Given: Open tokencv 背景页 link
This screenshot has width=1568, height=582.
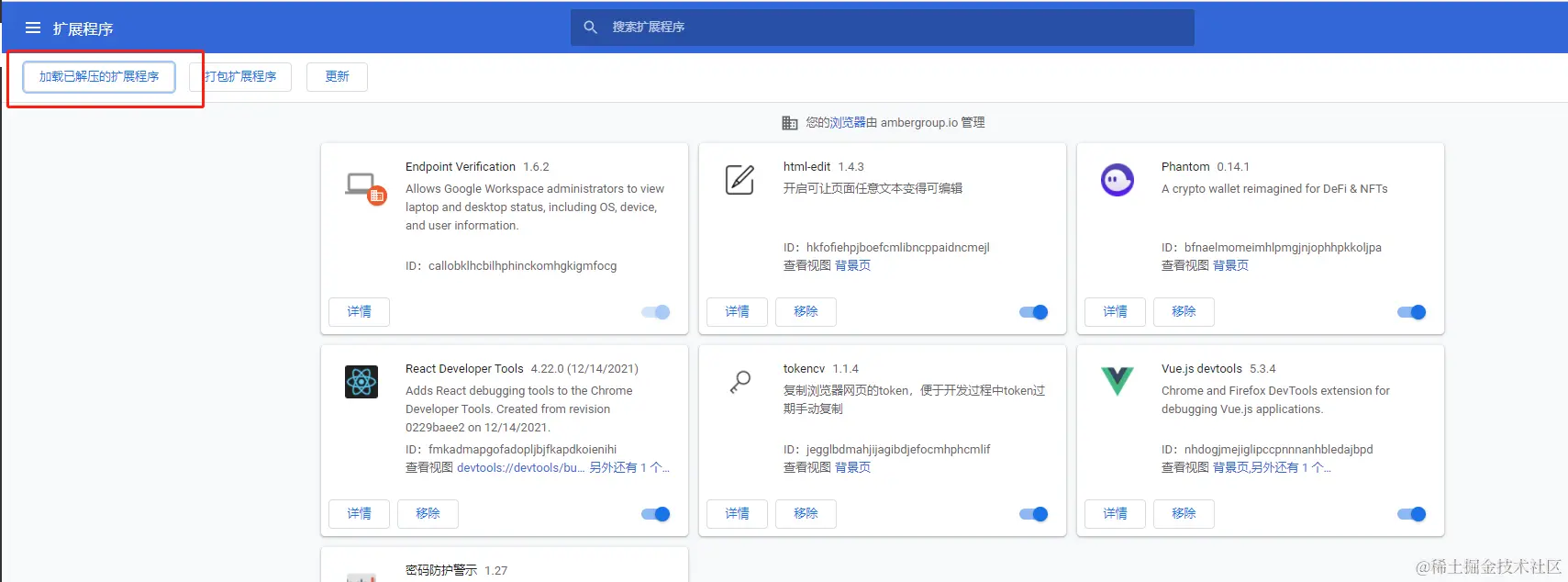Looking at the screenshot, I should 853,467.
